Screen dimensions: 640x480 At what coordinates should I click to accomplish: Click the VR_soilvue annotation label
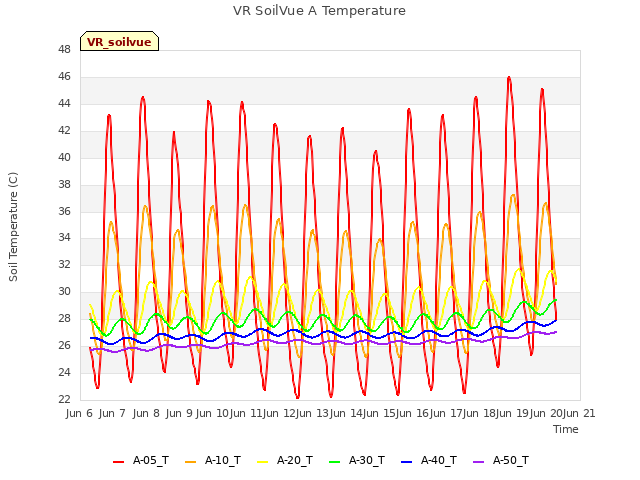[119, 41]
